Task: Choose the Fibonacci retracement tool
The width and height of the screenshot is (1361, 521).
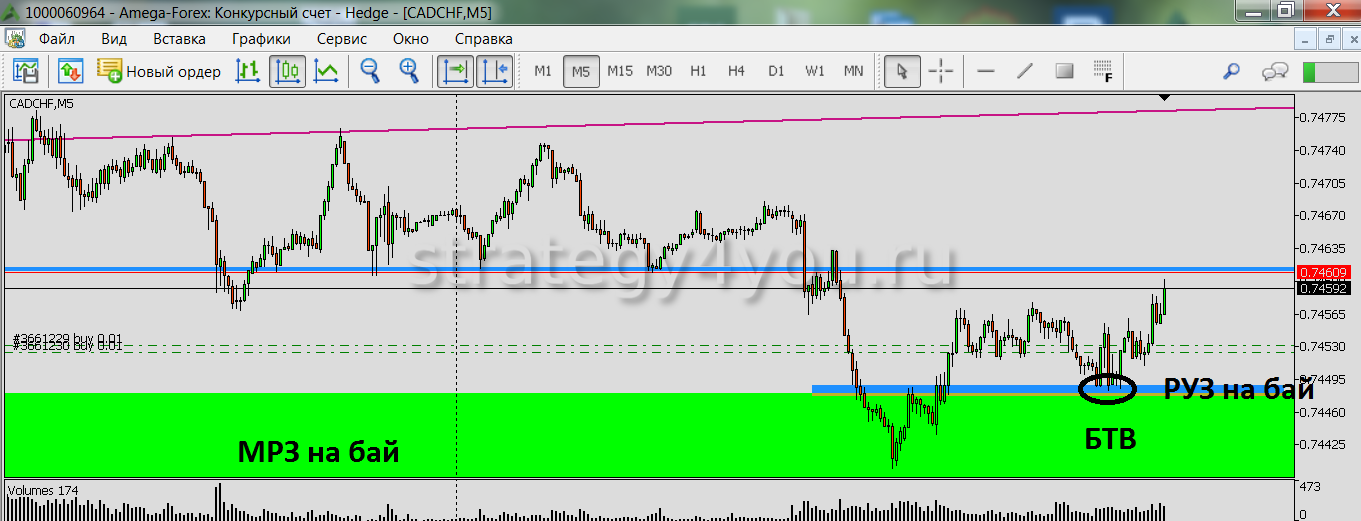Action: (1103, 71)
